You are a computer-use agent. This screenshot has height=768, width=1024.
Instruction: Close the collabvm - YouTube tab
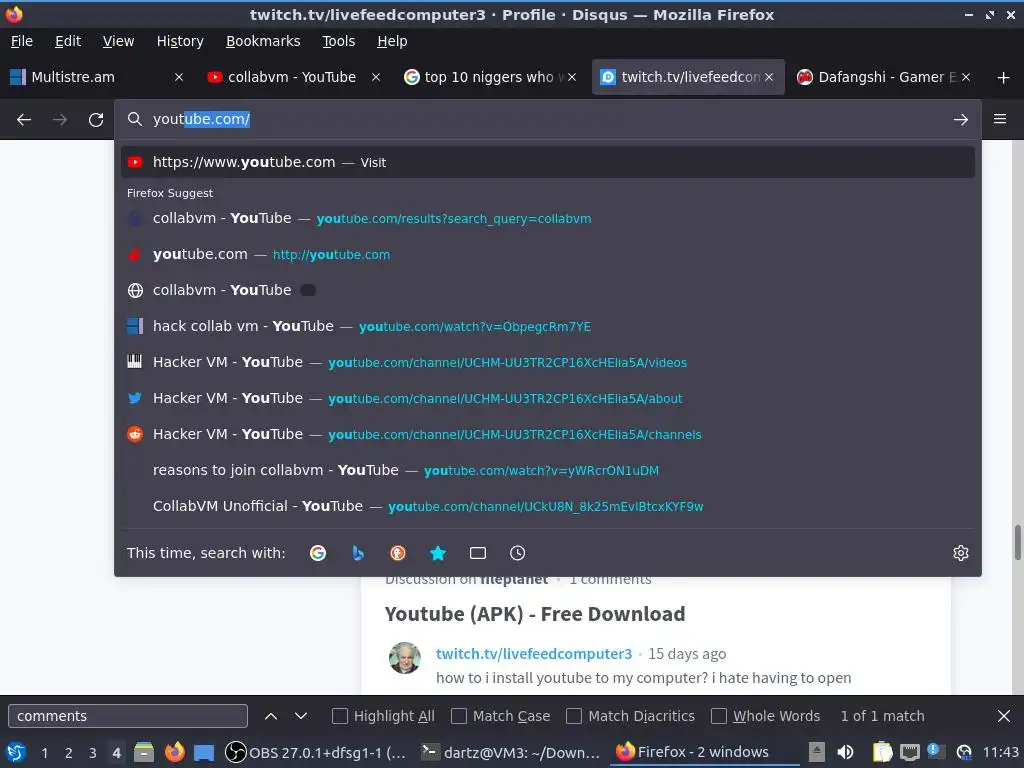click(x=376, y=77)
